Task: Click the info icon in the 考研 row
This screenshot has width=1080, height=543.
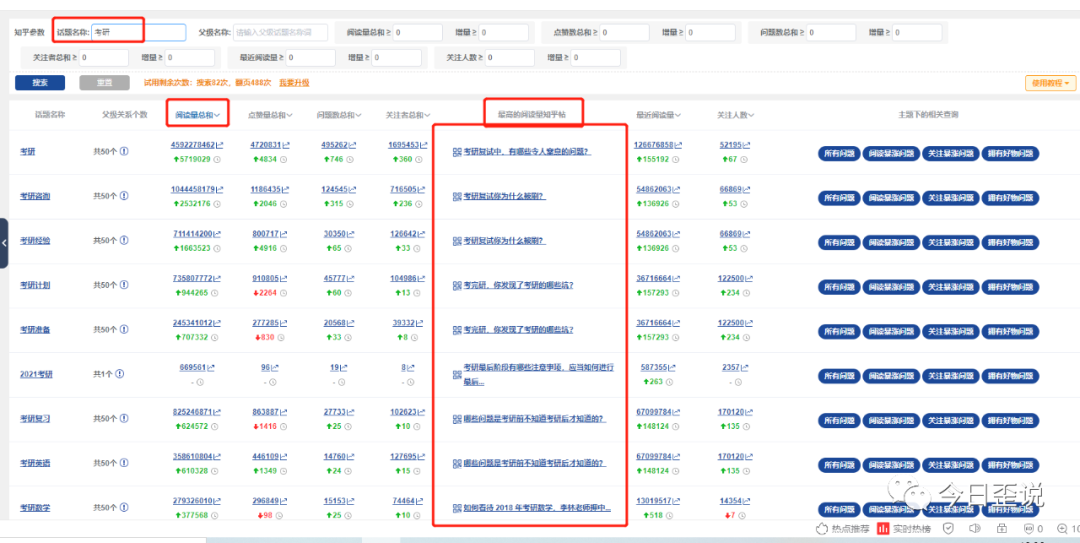Action: [124, 152]
